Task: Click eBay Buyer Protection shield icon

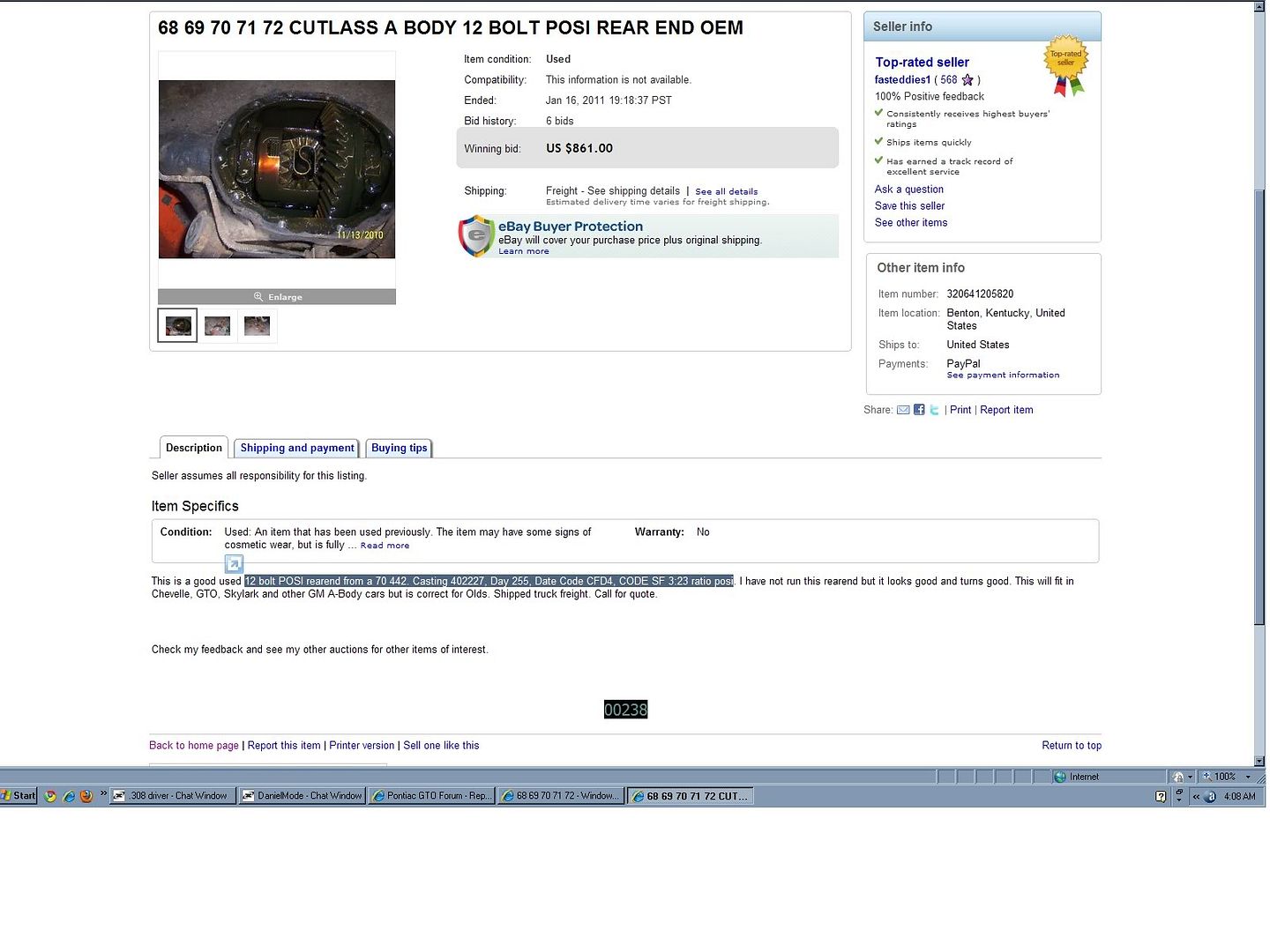Action: click(x=476, y=235)
